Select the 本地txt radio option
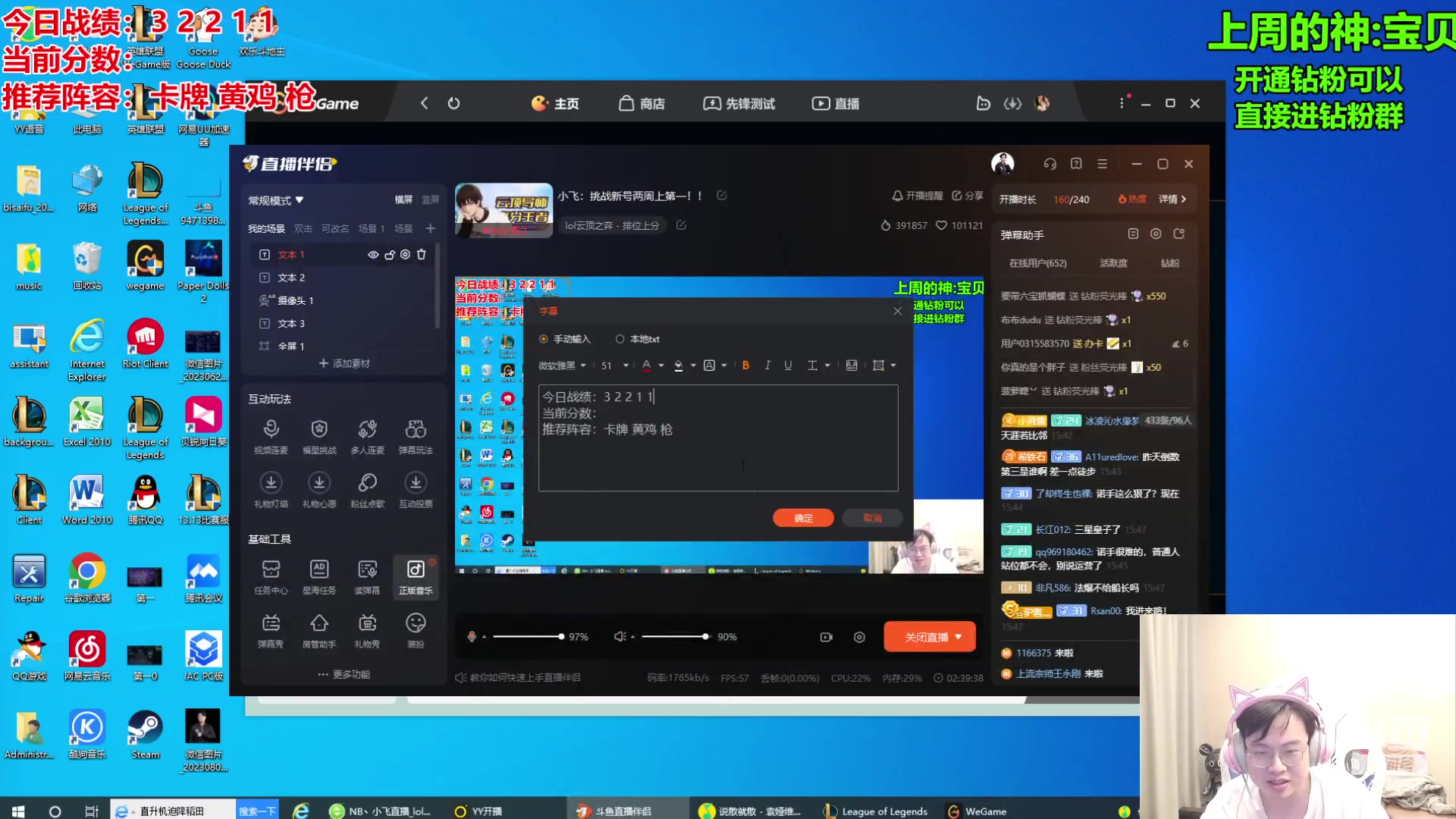 point(620,339)
